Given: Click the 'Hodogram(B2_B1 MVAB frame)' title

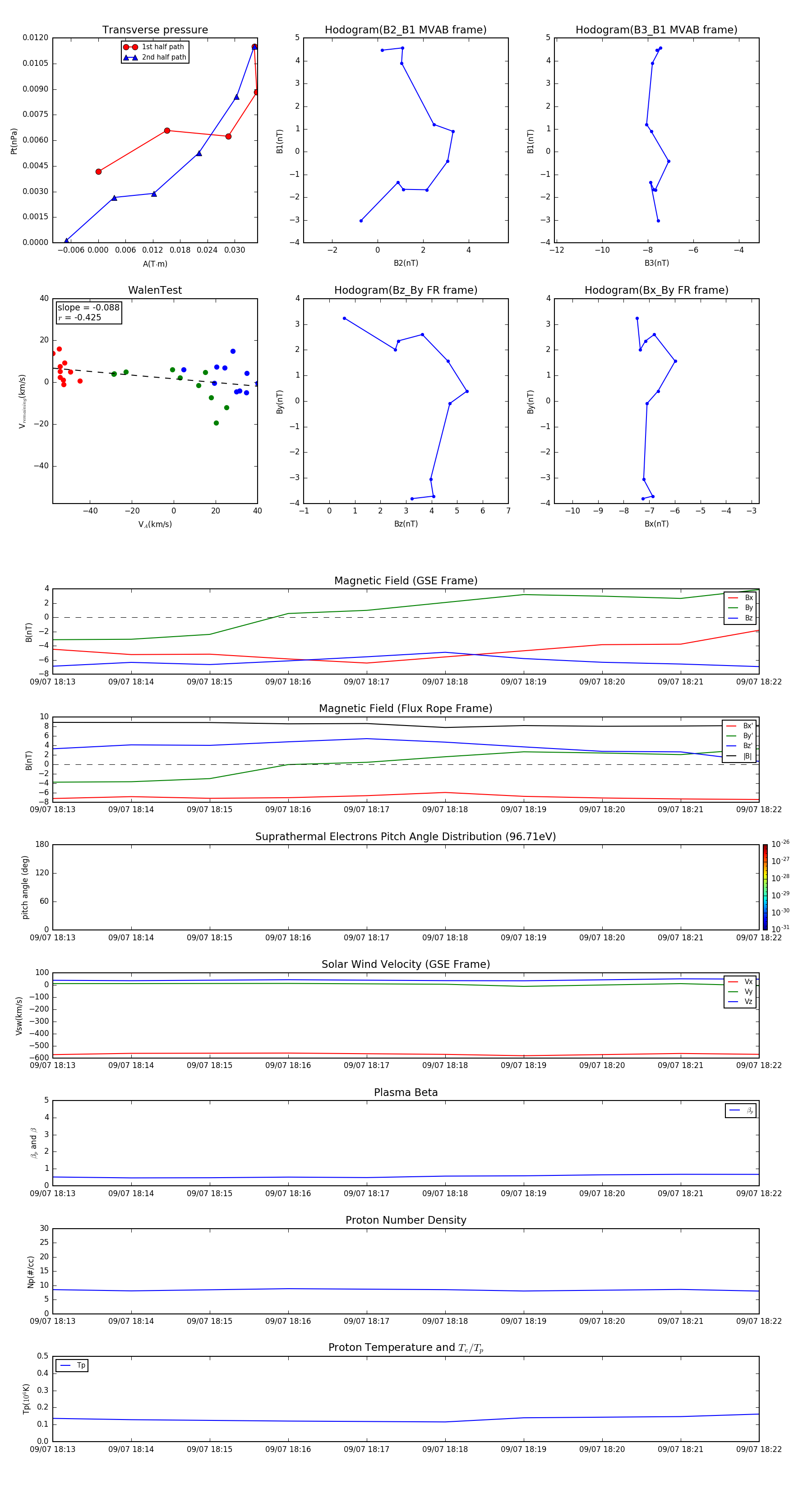Looking at the screenshot, I should [x=406, y=30].
